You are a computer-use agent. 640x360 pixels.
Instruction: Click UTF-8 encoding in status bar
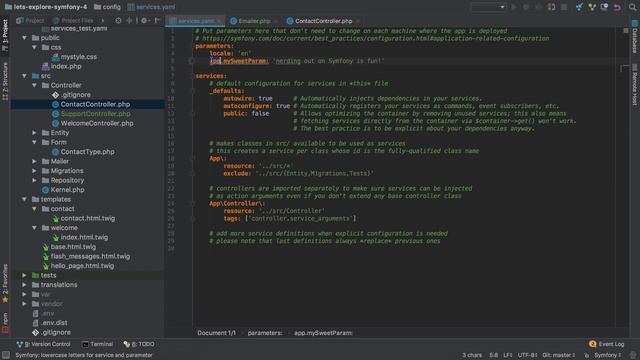tap(527, 355)
